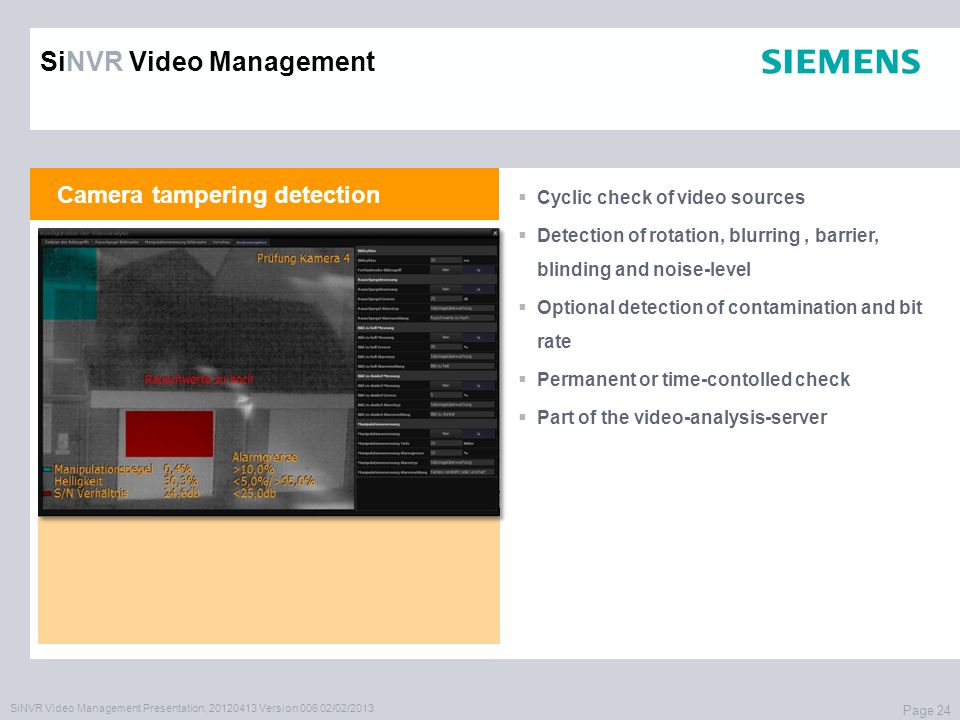Set Fortlaufender Bildzugriff to Ja

(x=479, y=269)
